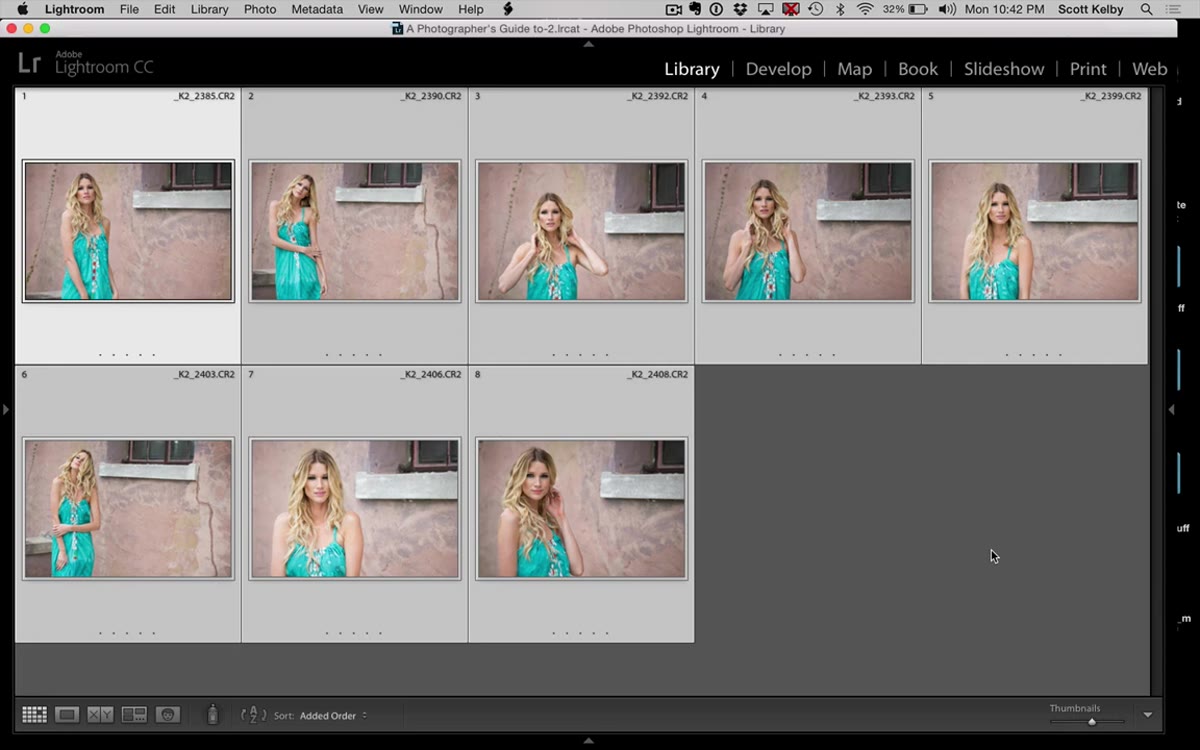1200x750 pixels.
Task: Open People face view
Action: pos(167,714)
